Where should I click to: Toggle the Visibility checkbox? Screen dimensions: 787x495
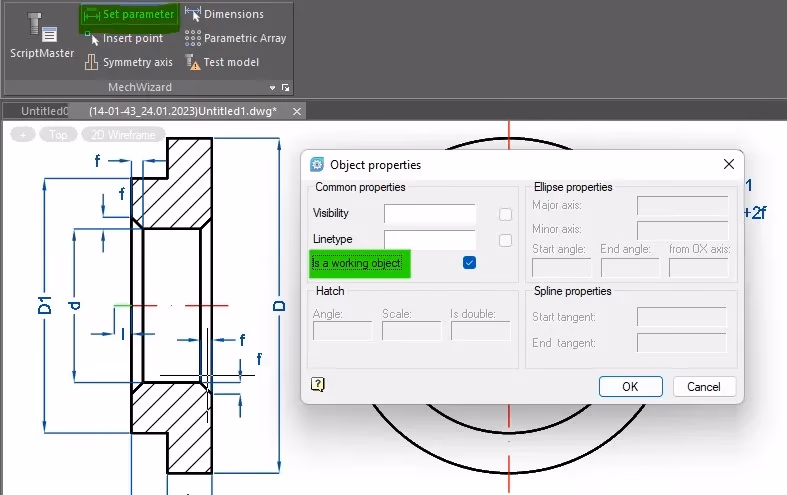[x=505, y=214]
